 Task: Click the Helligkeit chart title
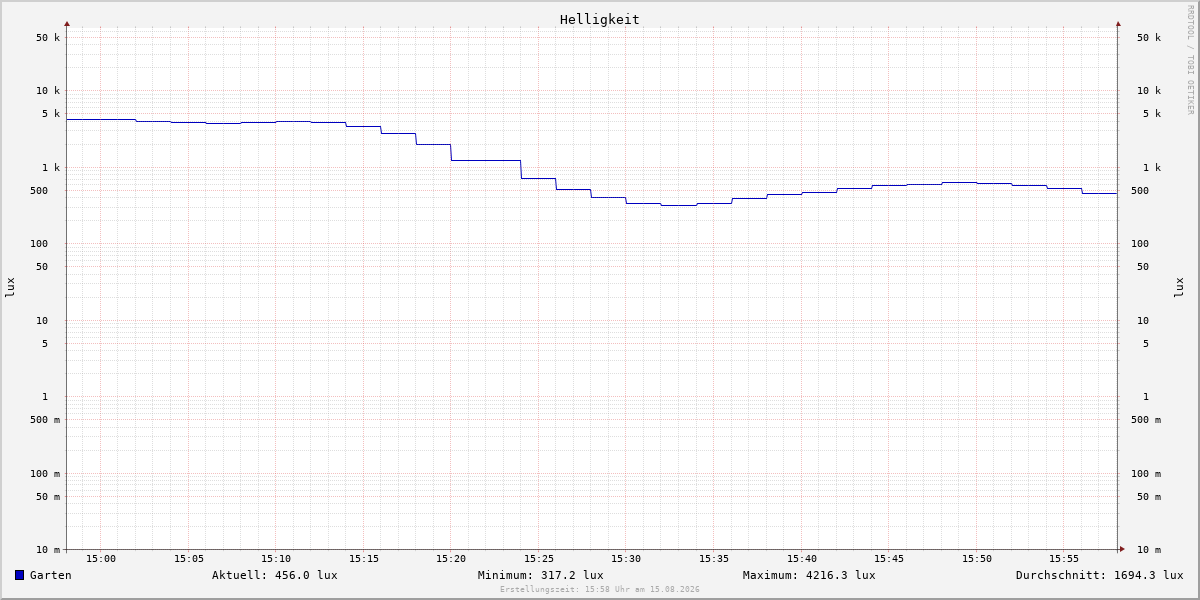(600, 19)
